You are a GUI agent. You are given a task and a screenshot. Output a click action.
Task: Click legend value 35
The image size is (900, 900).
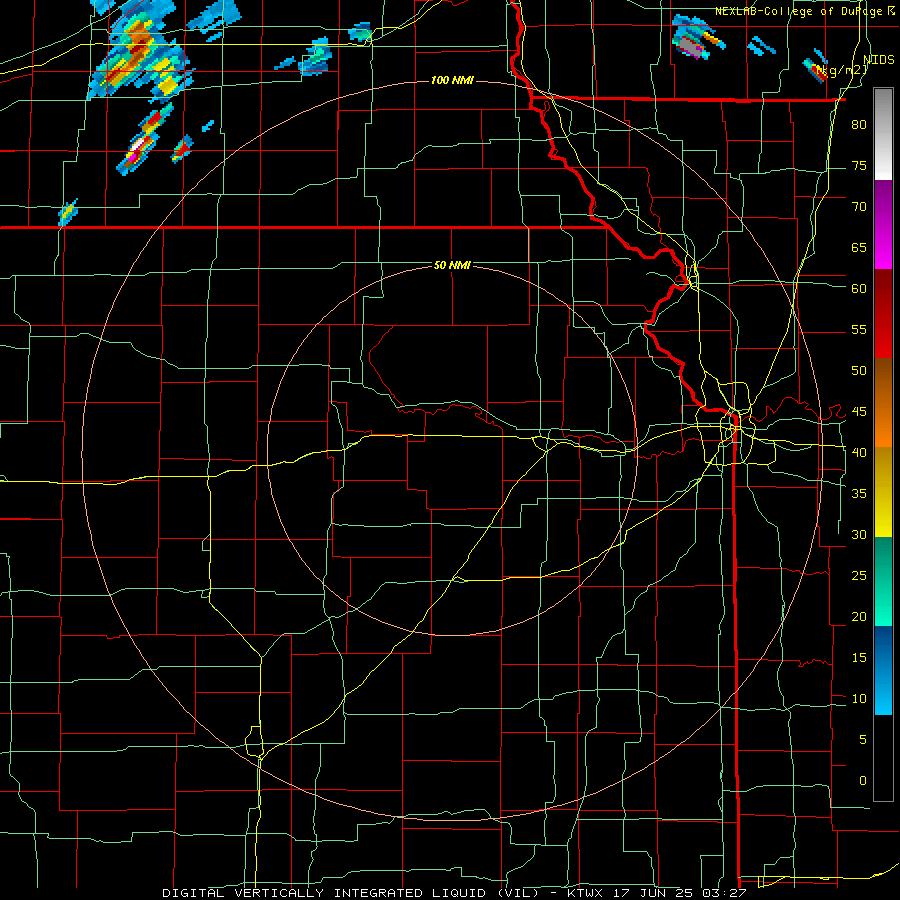(x=859, y=494)
